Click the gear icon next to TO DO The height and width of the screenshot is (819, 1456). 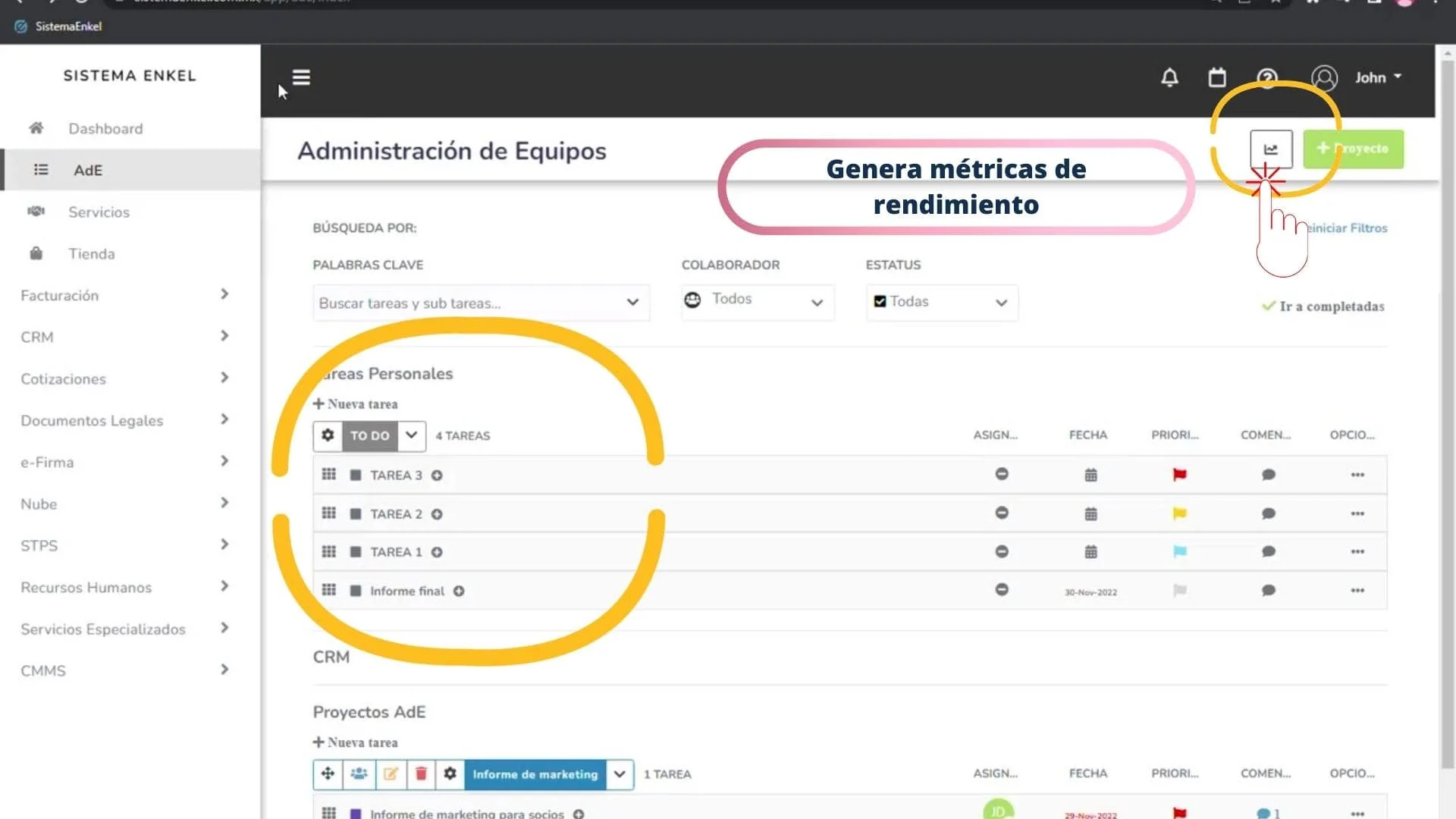point(328,435)
